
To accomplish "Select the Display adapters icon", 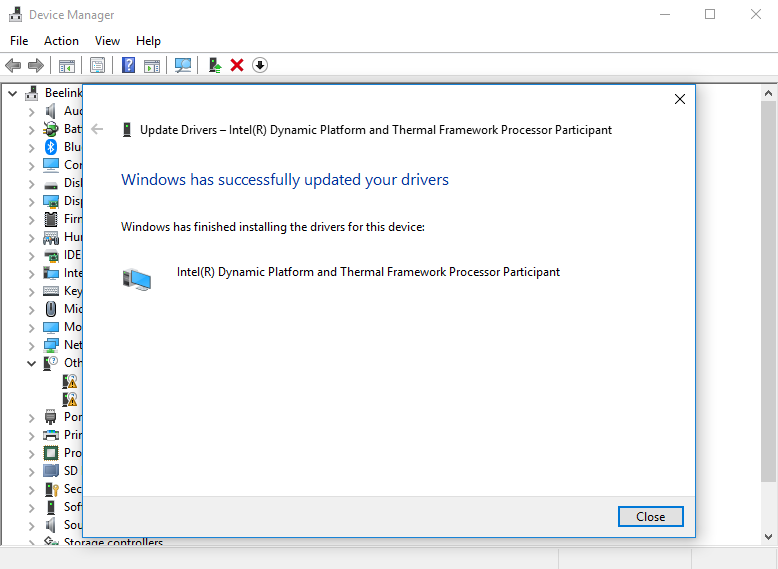I will tap(51, 201).
